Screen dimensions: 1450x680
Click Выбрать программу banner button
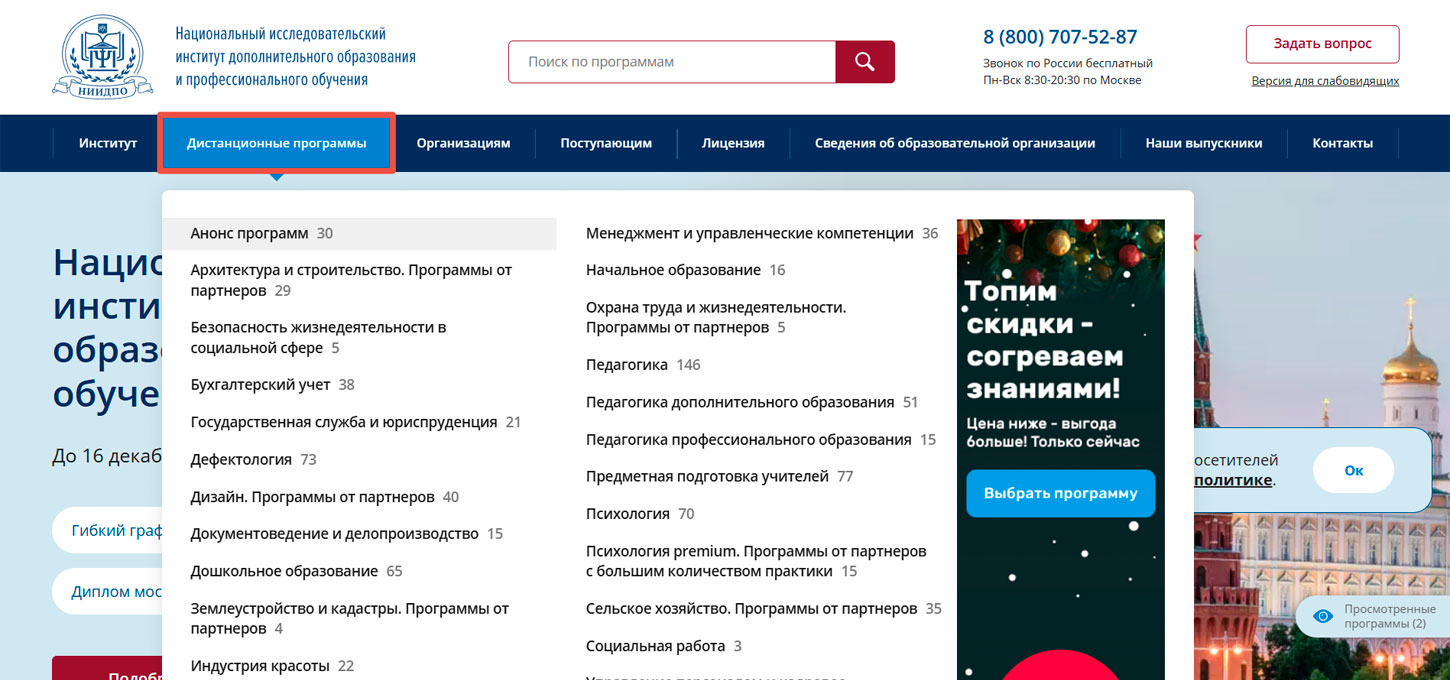(1061, 493)
